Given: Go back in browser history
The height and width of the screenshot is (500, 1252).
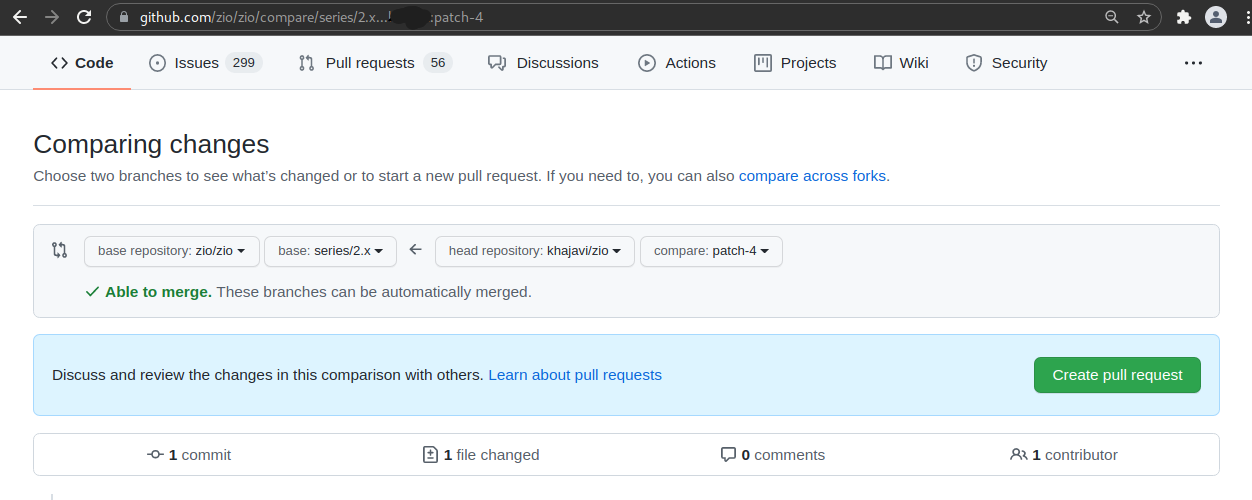Looking at the screenshot, I should pyautogui.click(x=19, y=17).
